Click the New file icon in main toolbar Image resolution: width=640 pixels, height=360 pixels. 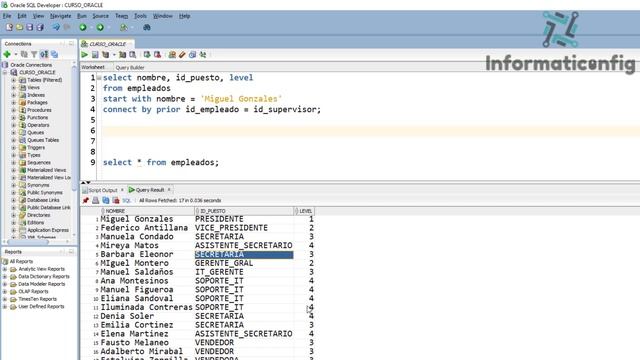coord(9,27)
